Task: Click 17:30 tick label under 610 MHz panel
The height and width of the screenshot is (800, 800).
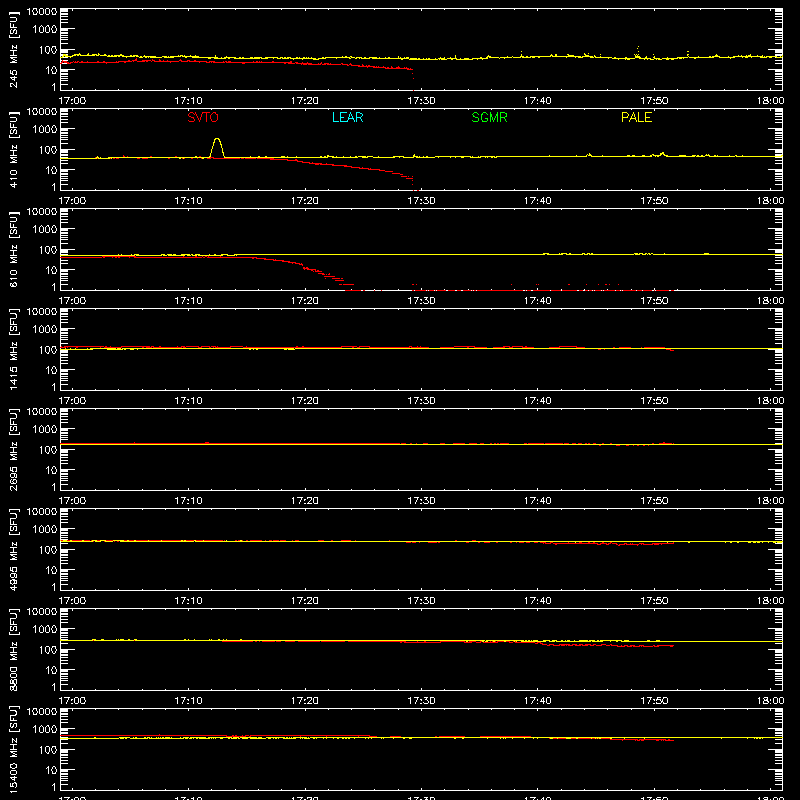Action: [421, 301]
